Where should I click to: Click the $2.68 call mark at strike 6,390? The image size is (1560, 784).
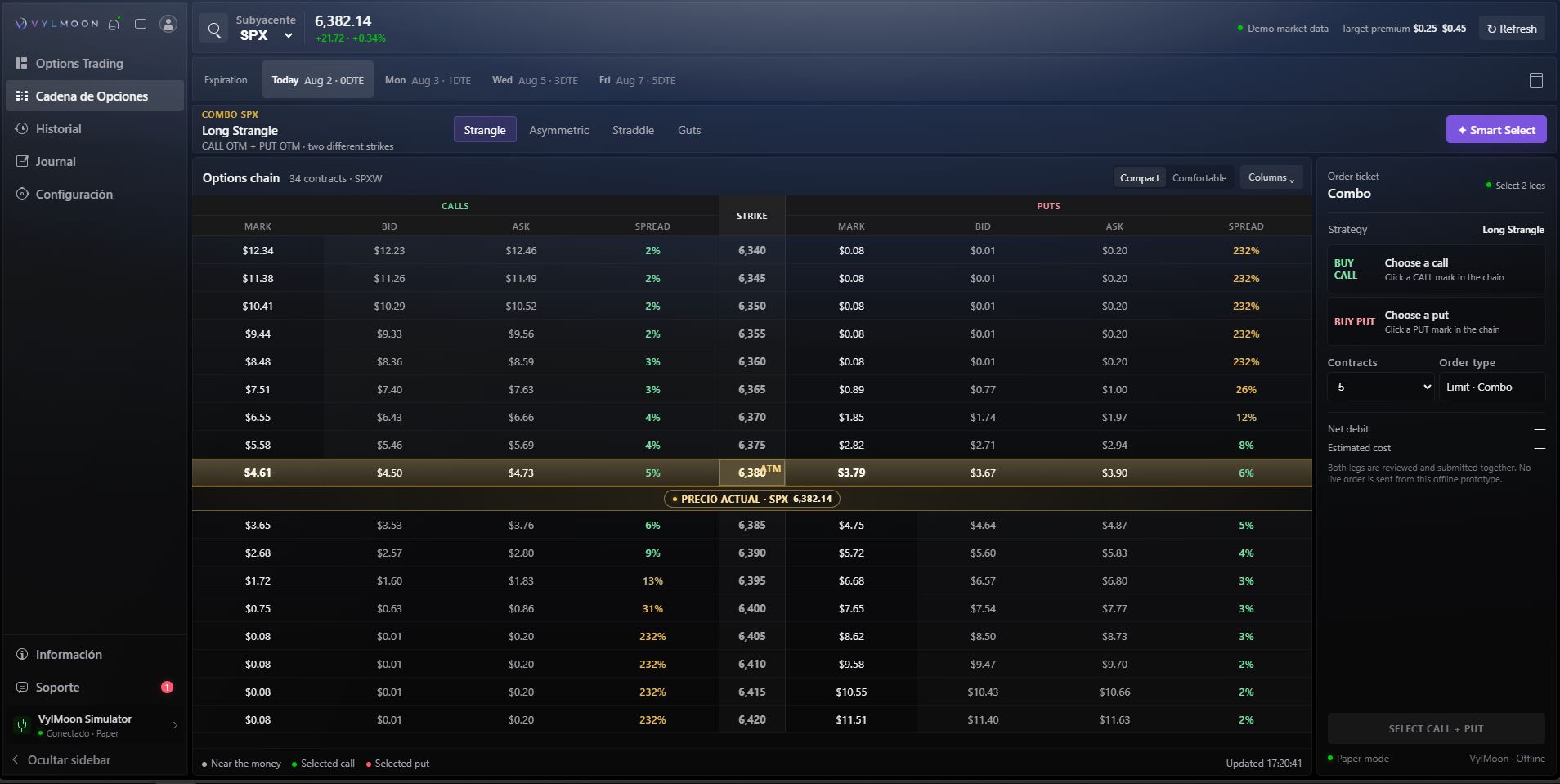258,553
